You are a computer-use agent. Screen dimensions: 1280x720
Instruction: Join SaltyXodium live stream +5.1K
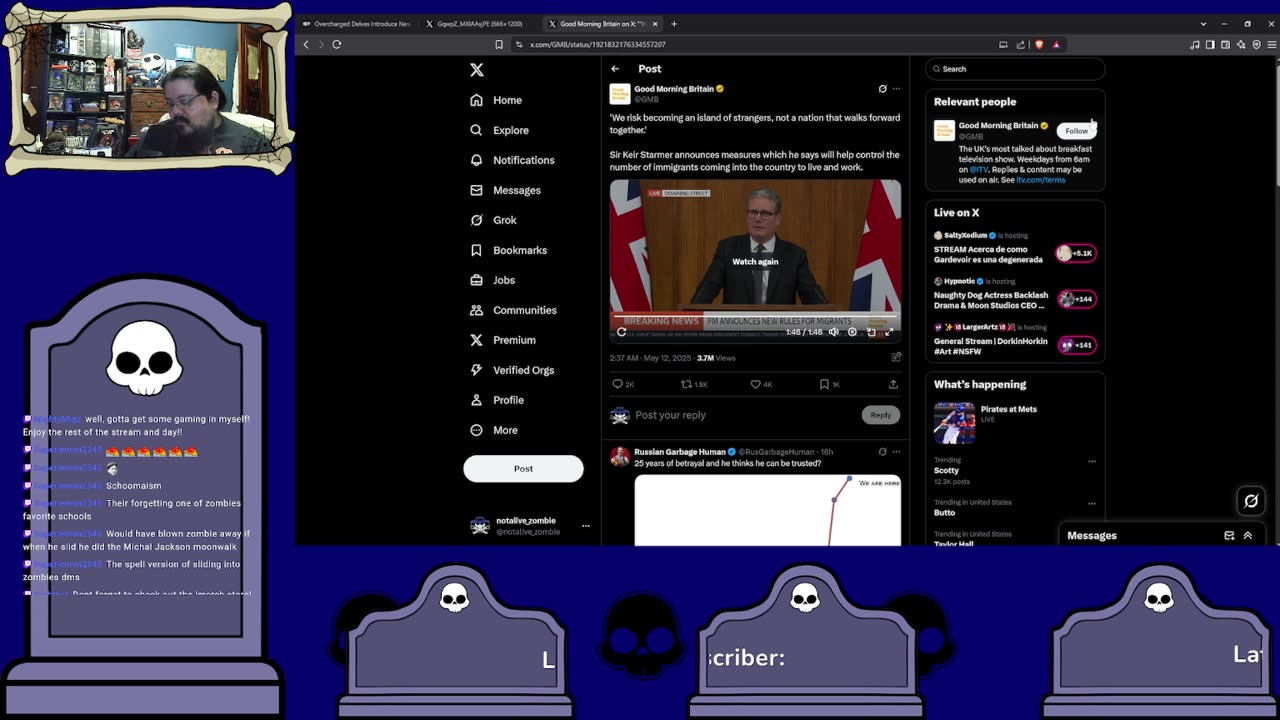1077,253
